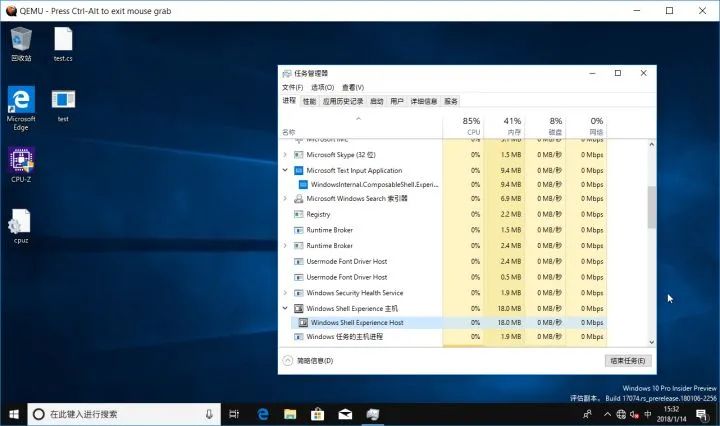
Task: Select the test application desktop icon
Action: click(x=63, y=106)
